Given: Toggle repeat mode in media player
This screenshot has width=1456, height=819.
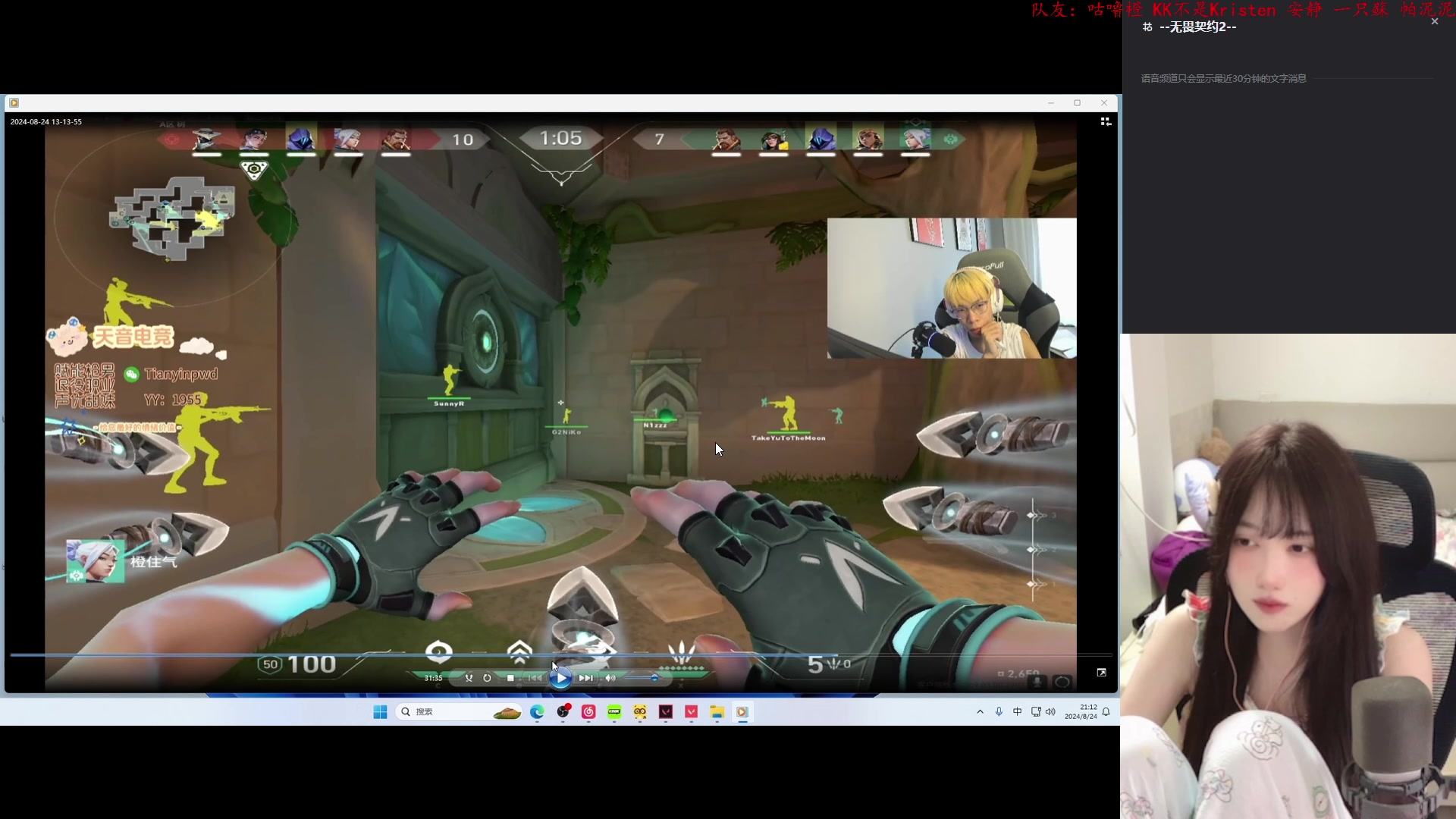Looking at the screenshot, I should click(x=487, y=678).
